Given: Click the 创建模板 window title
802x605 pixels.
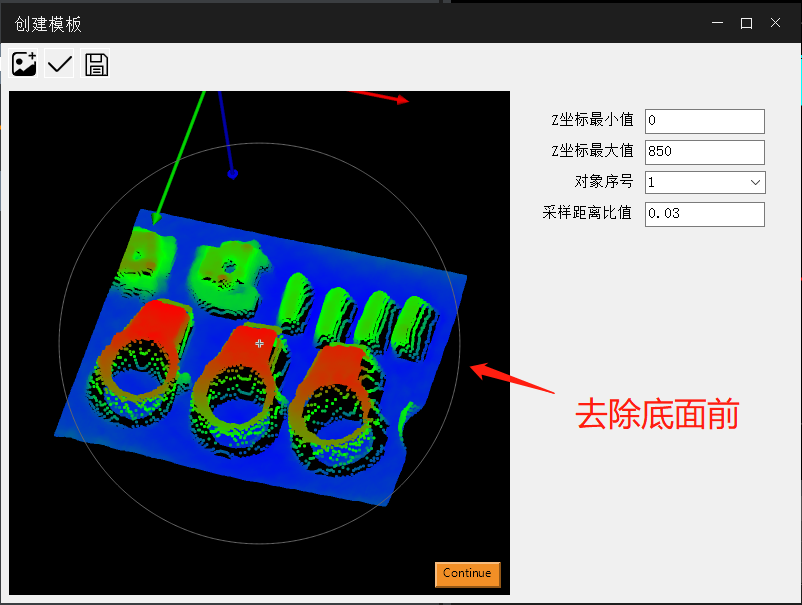Looking at the screenshot, I should (48, 24).
